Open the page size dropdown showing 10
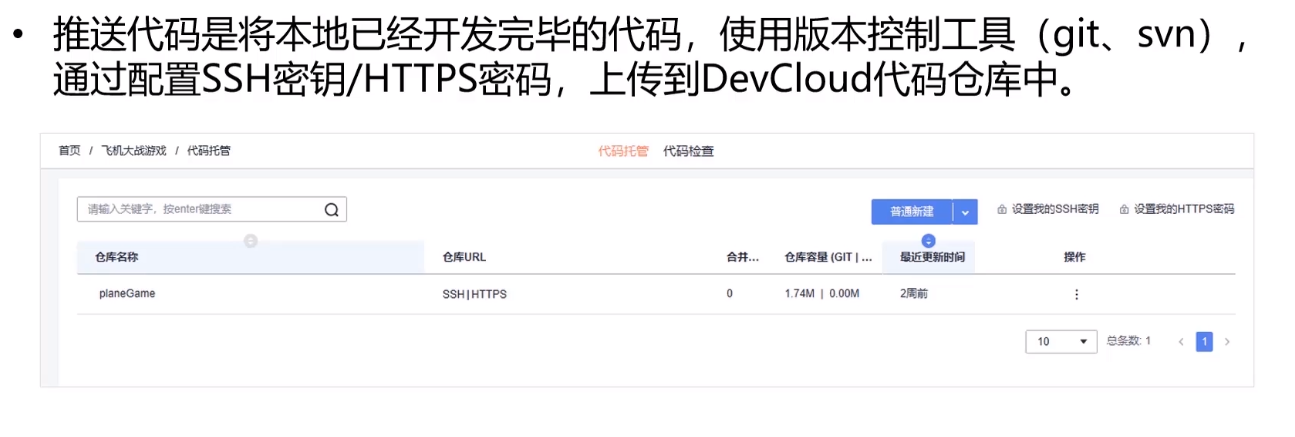The image size is (1295, 437). (1062, 342)
